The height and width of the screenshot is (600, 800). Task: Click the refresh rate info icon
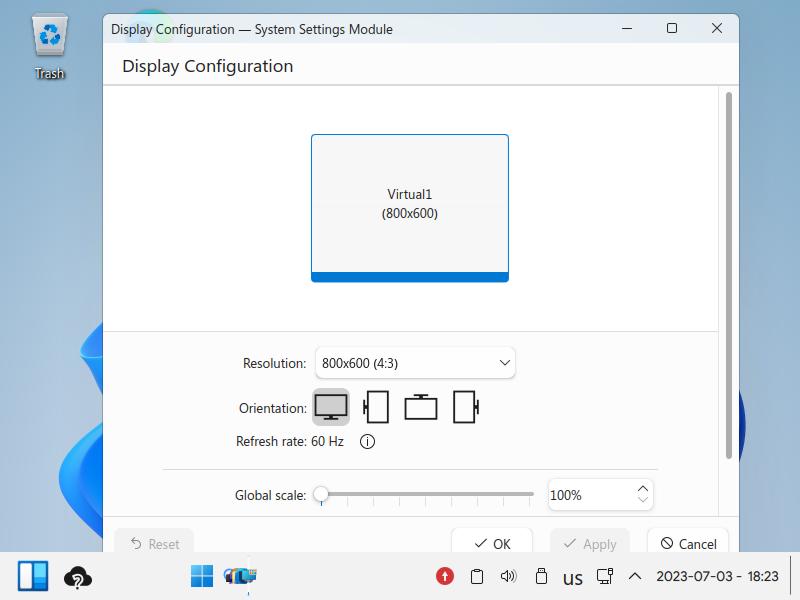click(367, 441)
